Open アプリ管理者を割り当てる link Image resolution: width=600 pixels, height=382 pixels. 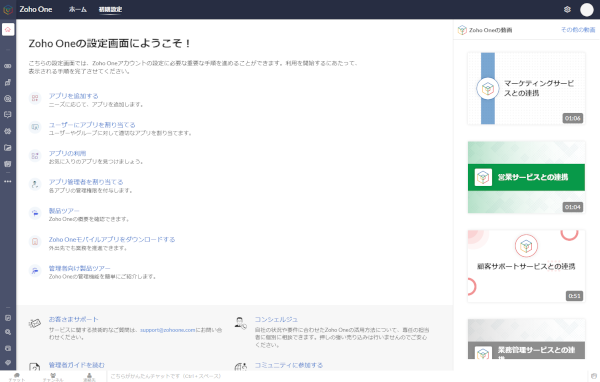(x=86, y=182)
